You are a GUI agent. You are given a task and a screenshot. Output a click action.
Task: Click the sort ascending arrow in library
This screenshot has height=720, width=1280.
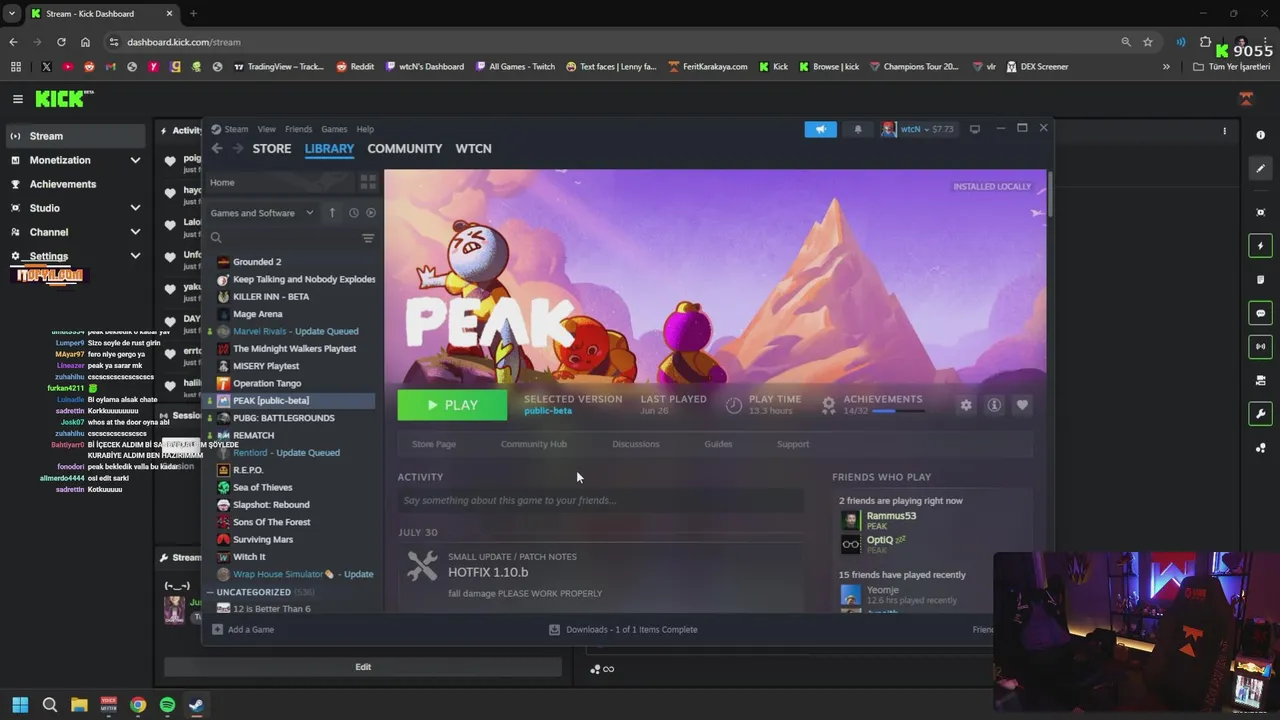pyautogui.click(x=332, y=213)
